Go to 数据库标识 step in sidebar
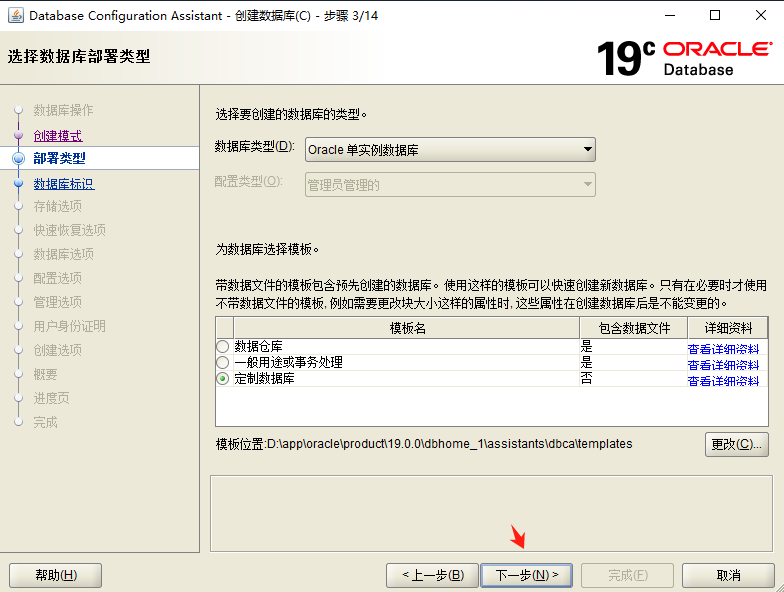This screenshot has width=784, height=592. (64, 184)
